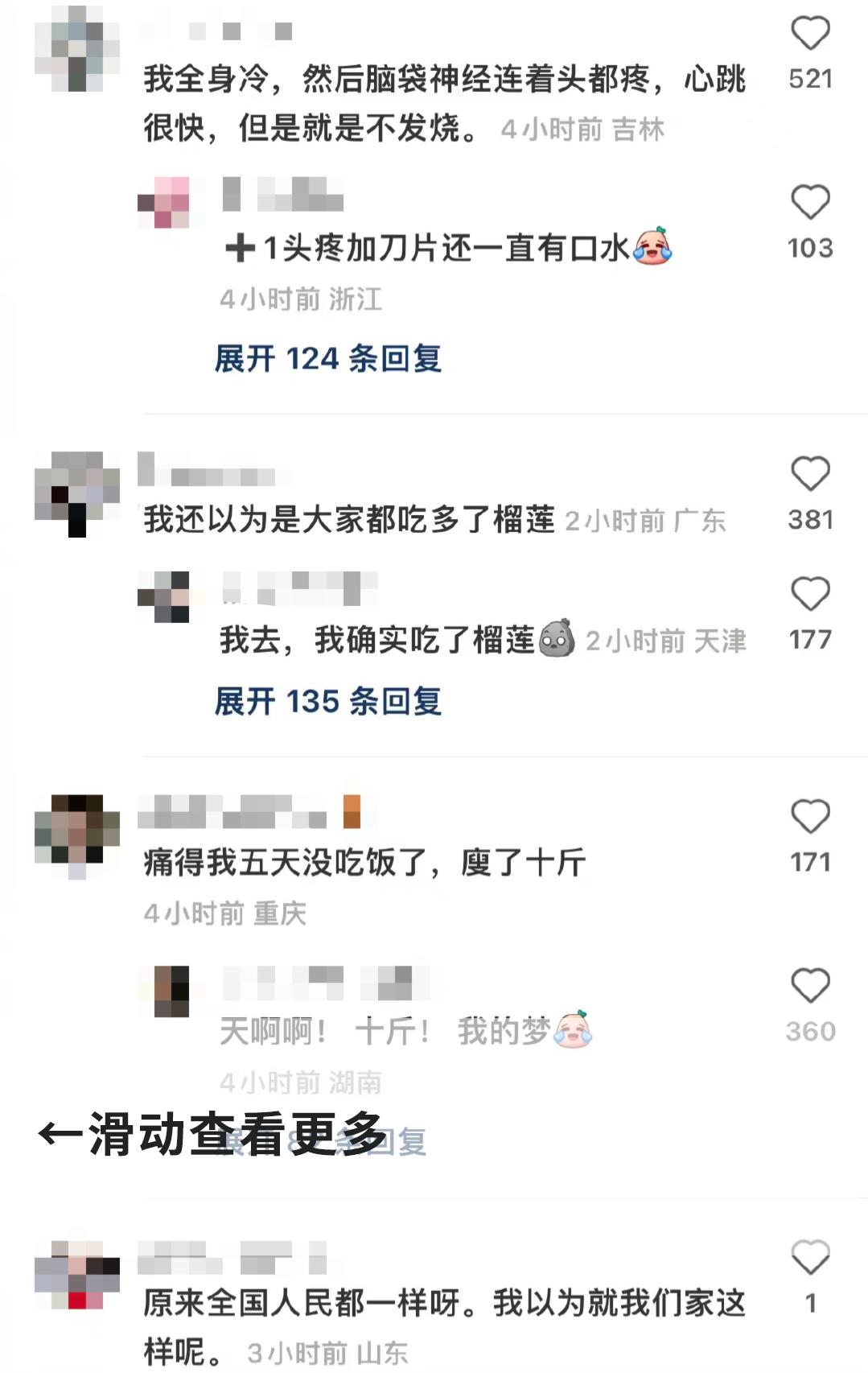Open the Guangdong commenter's avatar
Viewport: 868px width, 1373px height.
(77, 494)
